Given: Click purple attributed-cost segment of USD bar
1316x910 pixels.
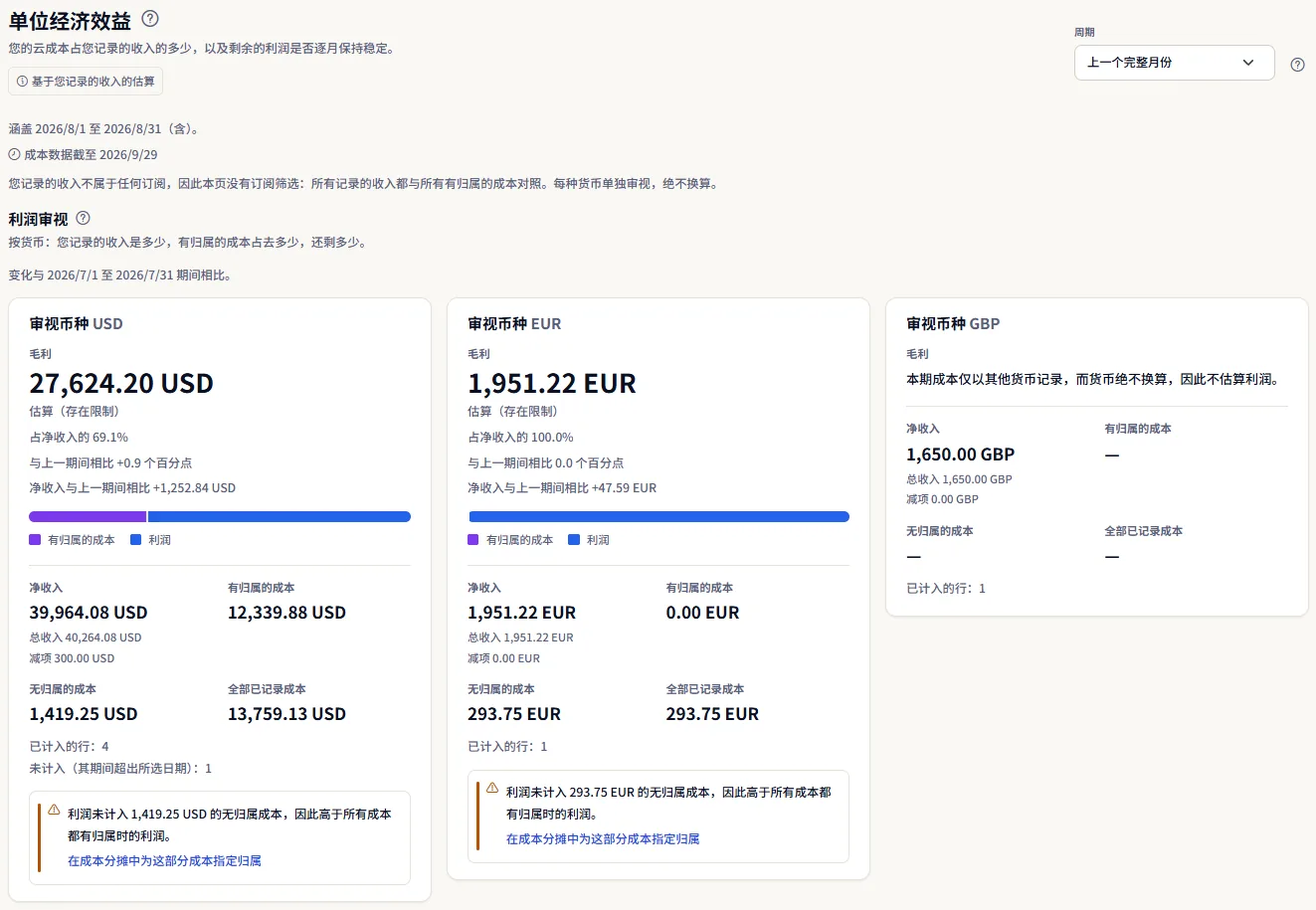Looking at the screenshot, I should pos(88,517).
